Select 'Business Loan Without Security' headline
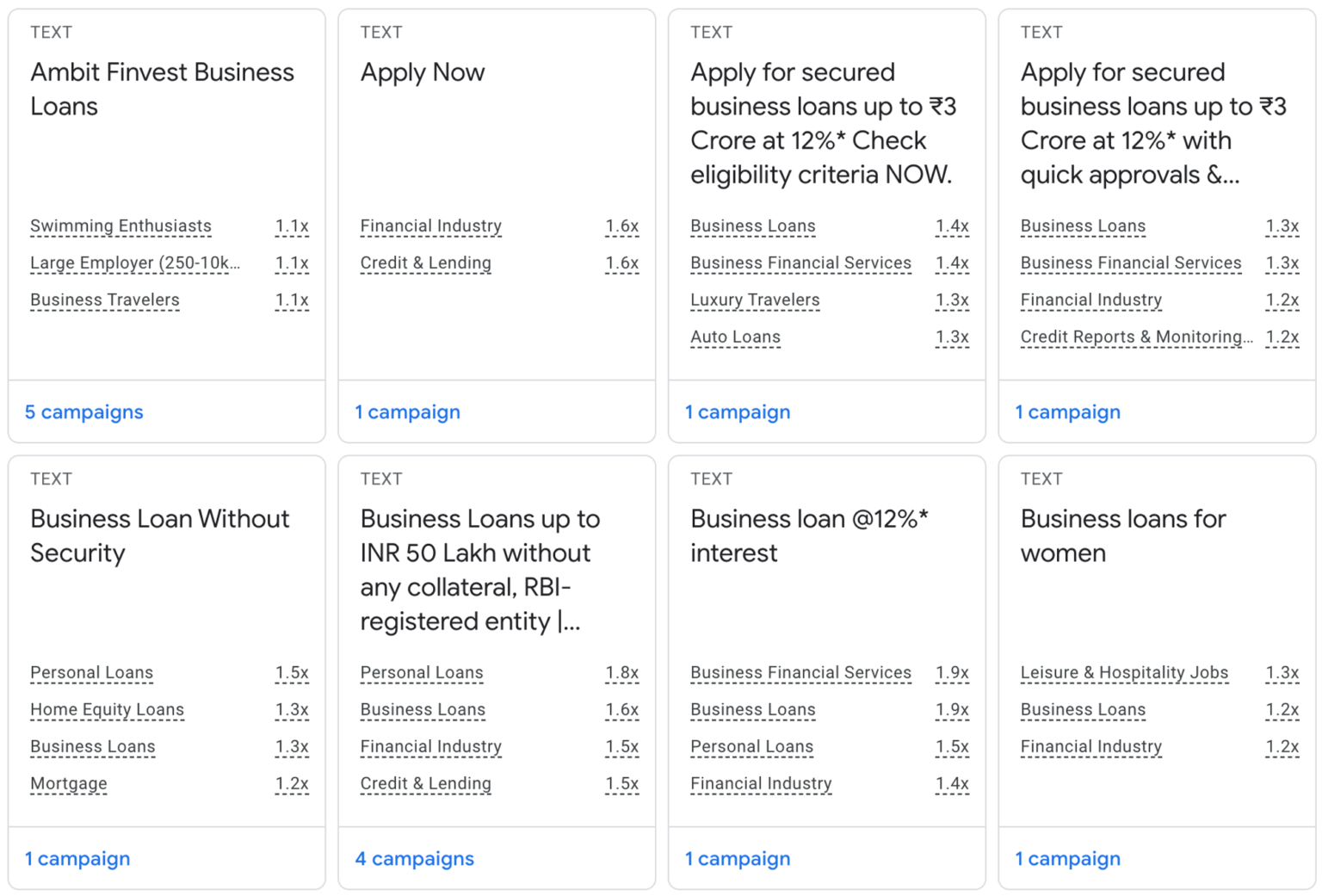This screenshot has width=1322, height=896. 159,535
